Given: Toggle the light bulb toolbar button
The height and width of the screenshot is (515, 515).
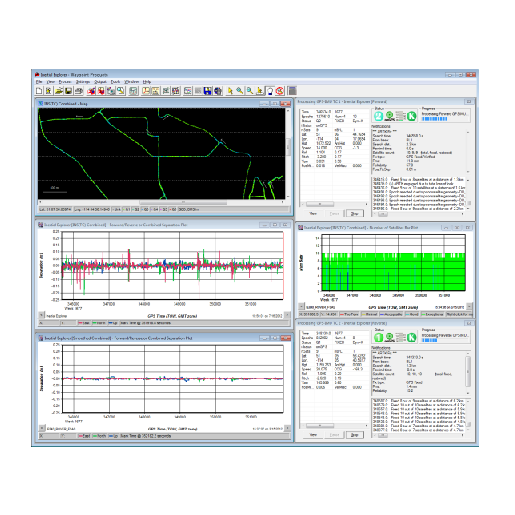Looking at the screenshot, I should click(270, 91).
